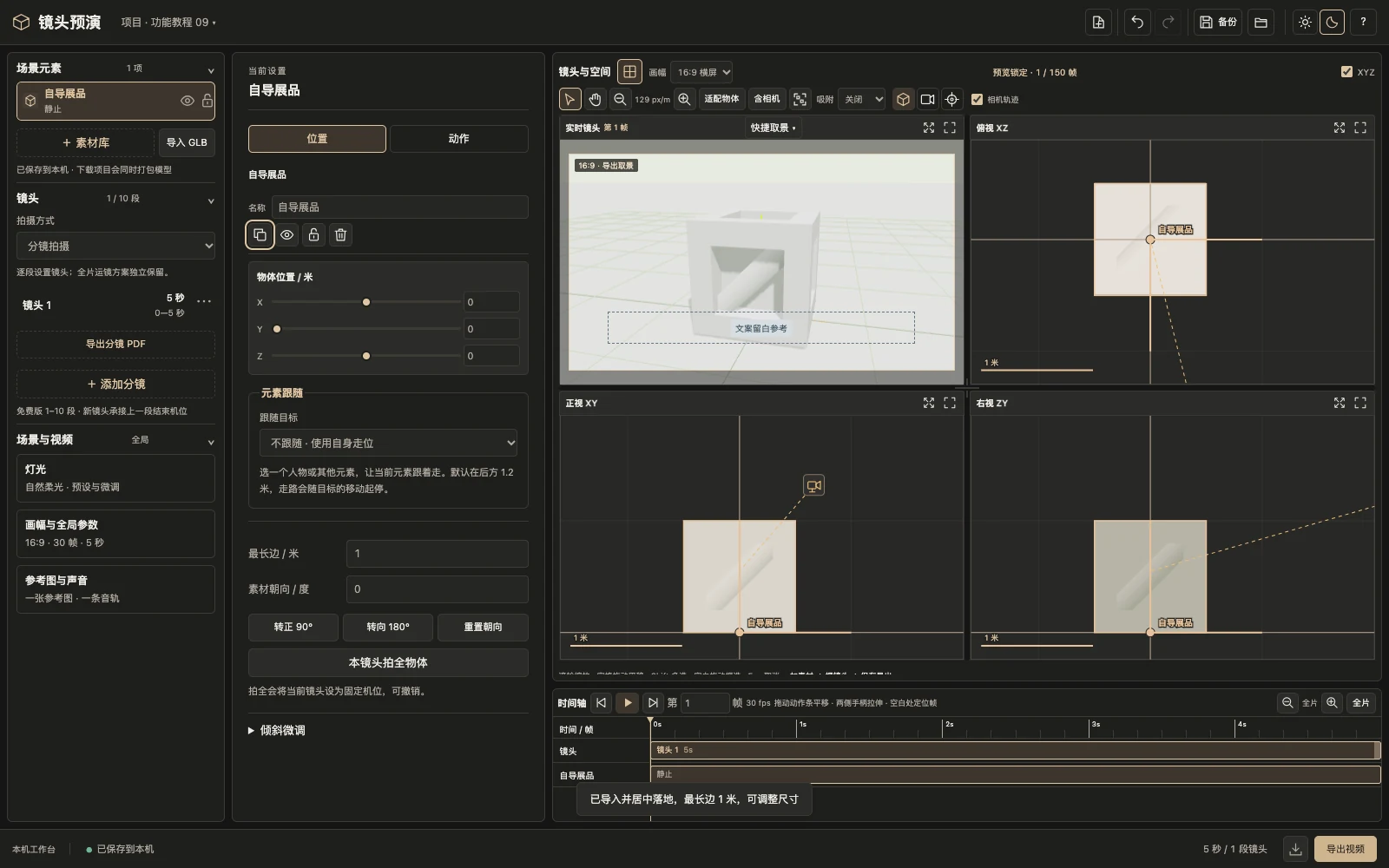Duplicate the 自导展品 element
This screenshot has height=868, width=1389.
point(260,234)
